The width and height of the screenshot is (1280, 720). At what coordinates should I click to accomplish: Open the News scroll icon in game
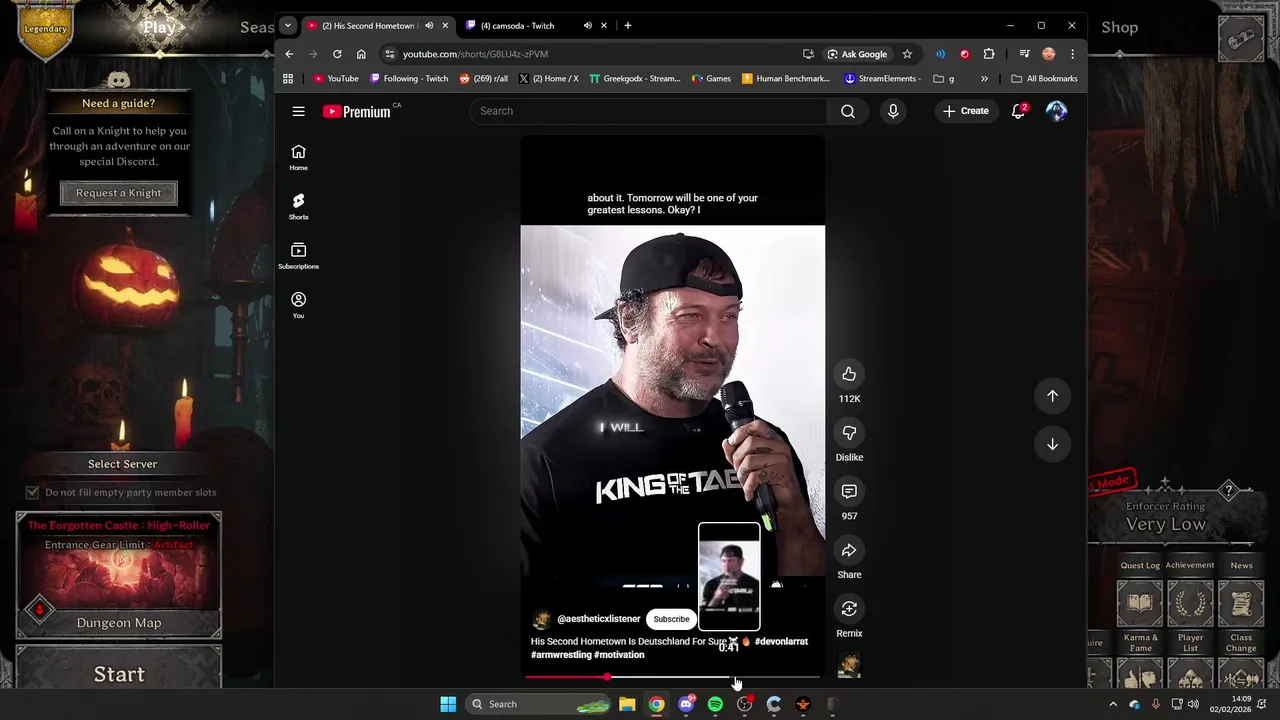[x=1241, y=603]
